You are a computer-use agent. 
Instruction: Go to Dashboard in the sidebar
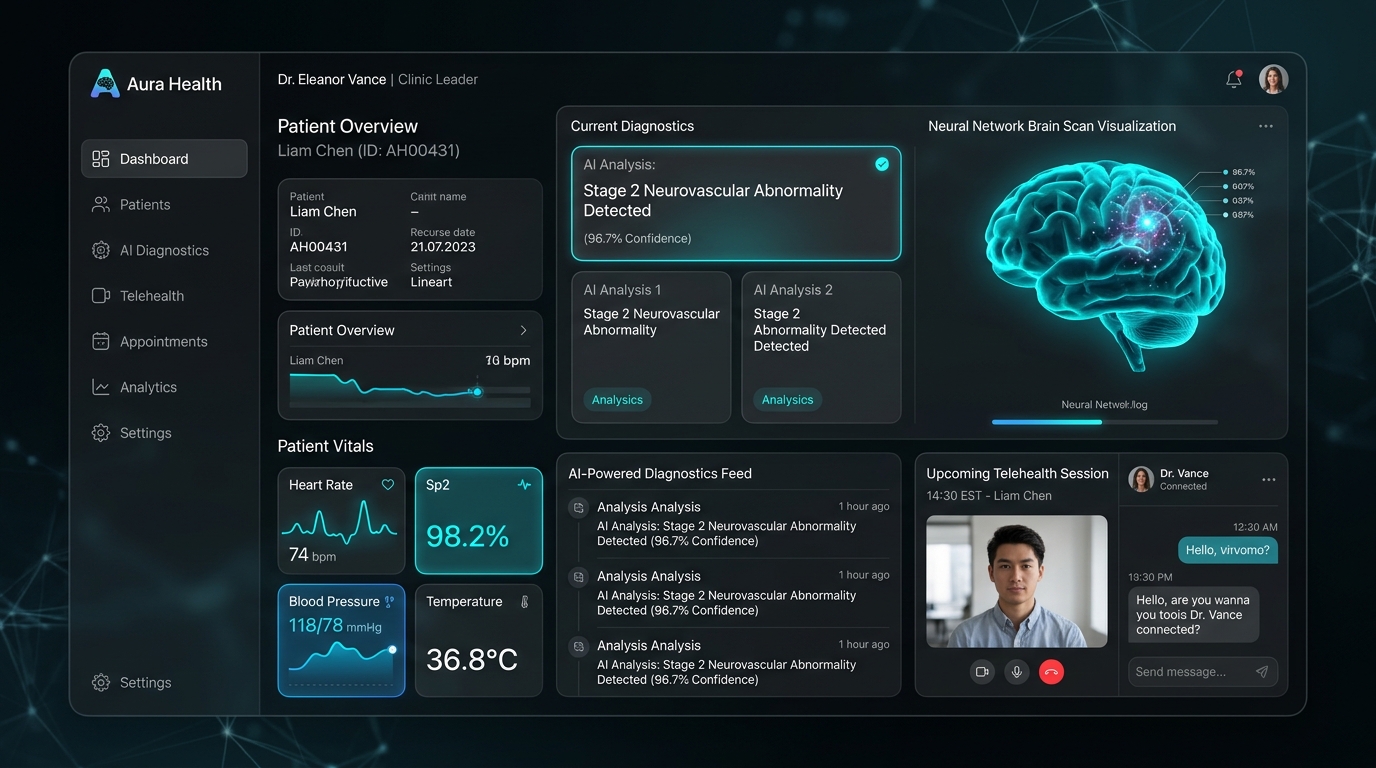pyautogui.click(x=164, y=158)
